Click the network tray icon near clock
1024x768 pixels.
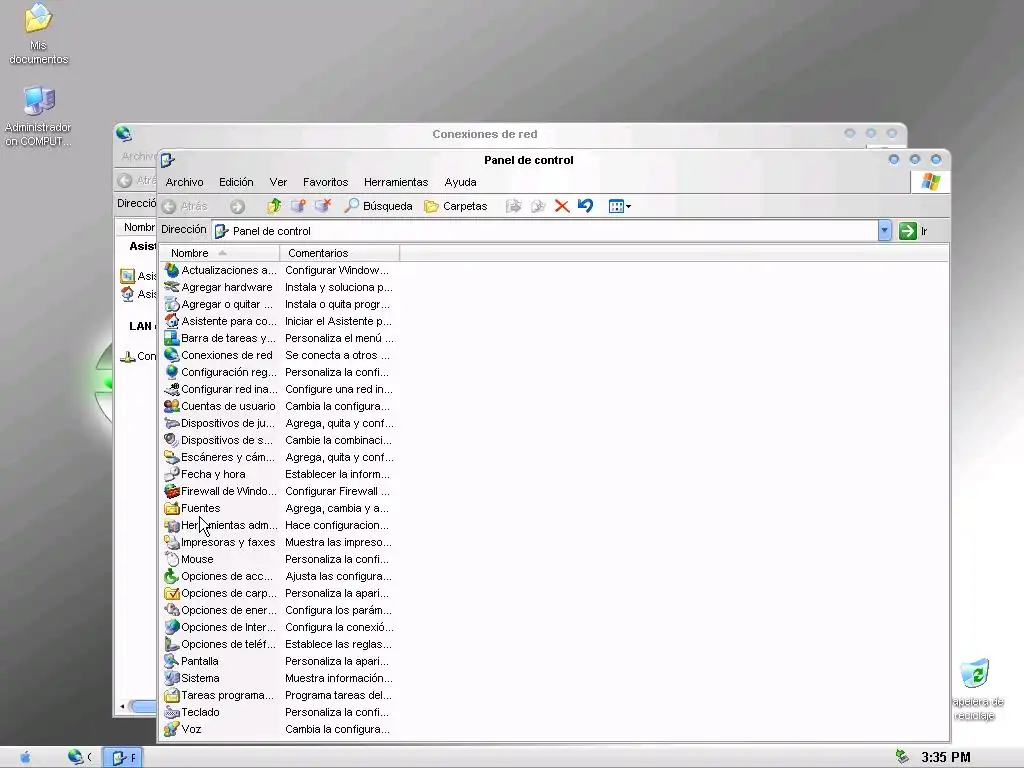pos(903,757)
